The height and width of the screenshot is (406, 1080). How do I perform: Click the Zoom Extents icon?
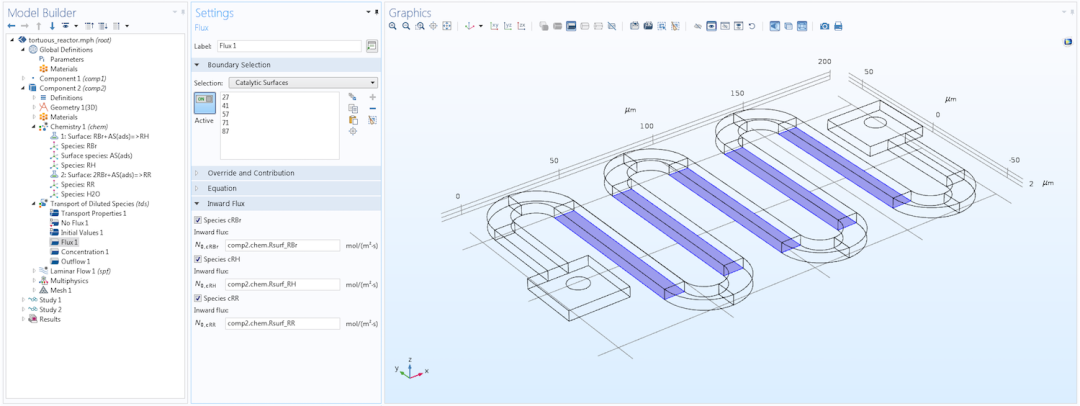(x=447, y=26)
